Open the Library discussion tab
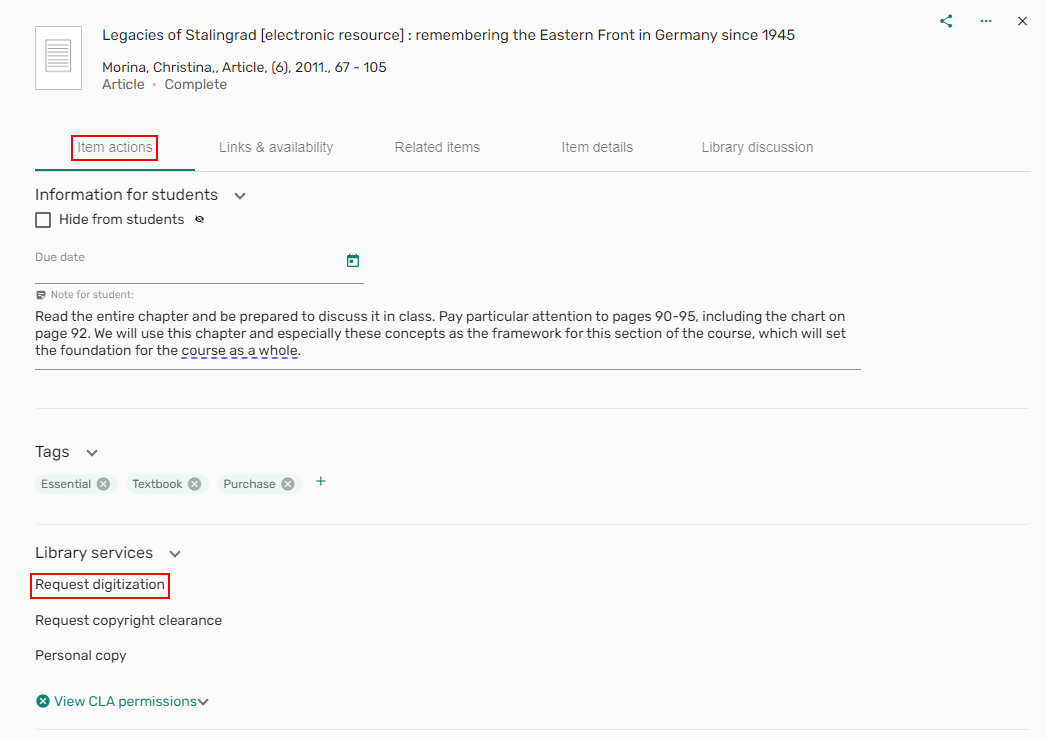 point(757,147)
